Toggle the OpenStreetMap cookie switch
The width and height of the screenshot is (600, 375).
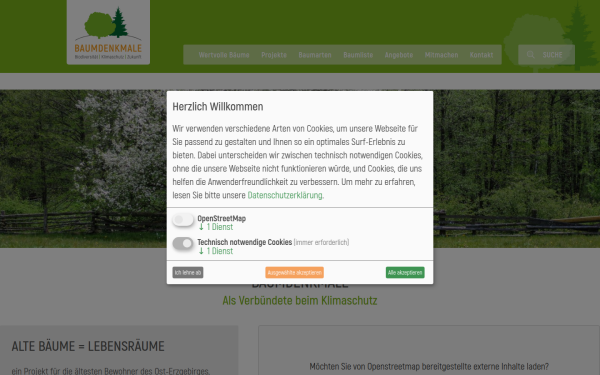click(183, 220)
